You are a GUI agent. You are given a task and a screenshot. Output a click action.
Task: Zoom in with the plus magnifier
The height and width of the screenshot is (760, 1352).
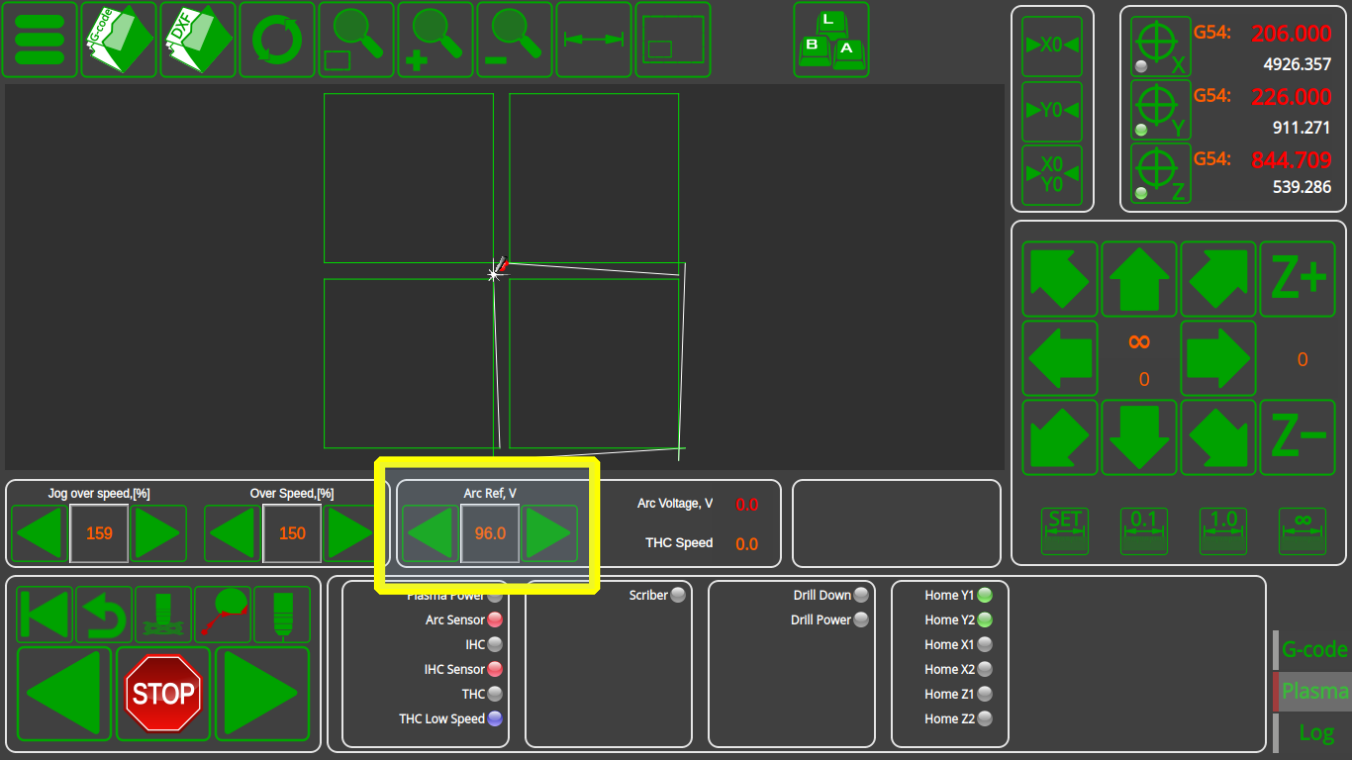point(435,40)
